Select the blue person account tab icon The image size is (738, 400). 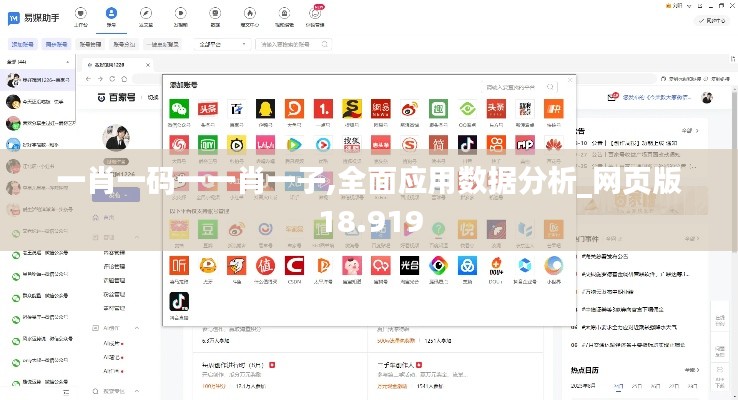(x=111, y=13)
